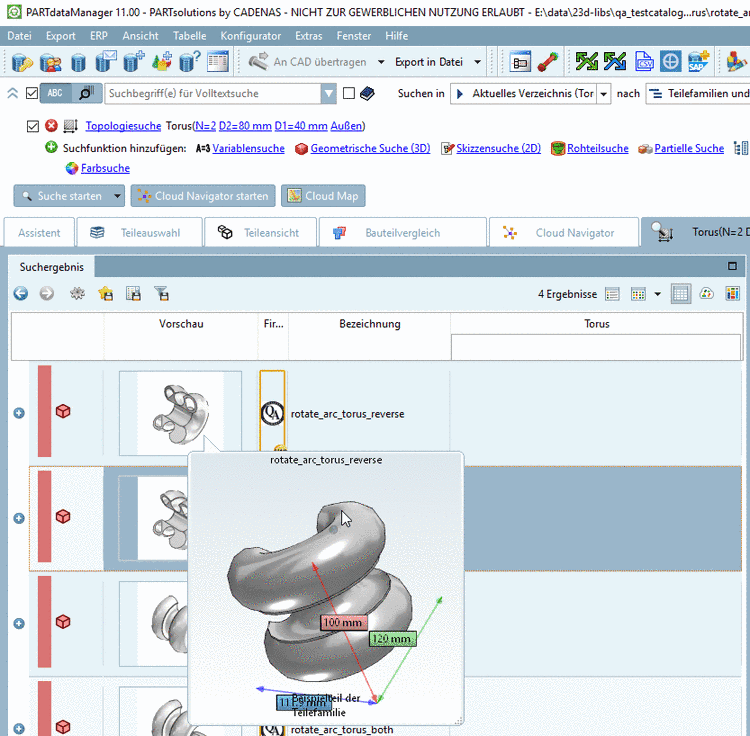The height and width of the screenshot is (736, 750).
Task: Click the Torus column filter field
Action: 596,347
